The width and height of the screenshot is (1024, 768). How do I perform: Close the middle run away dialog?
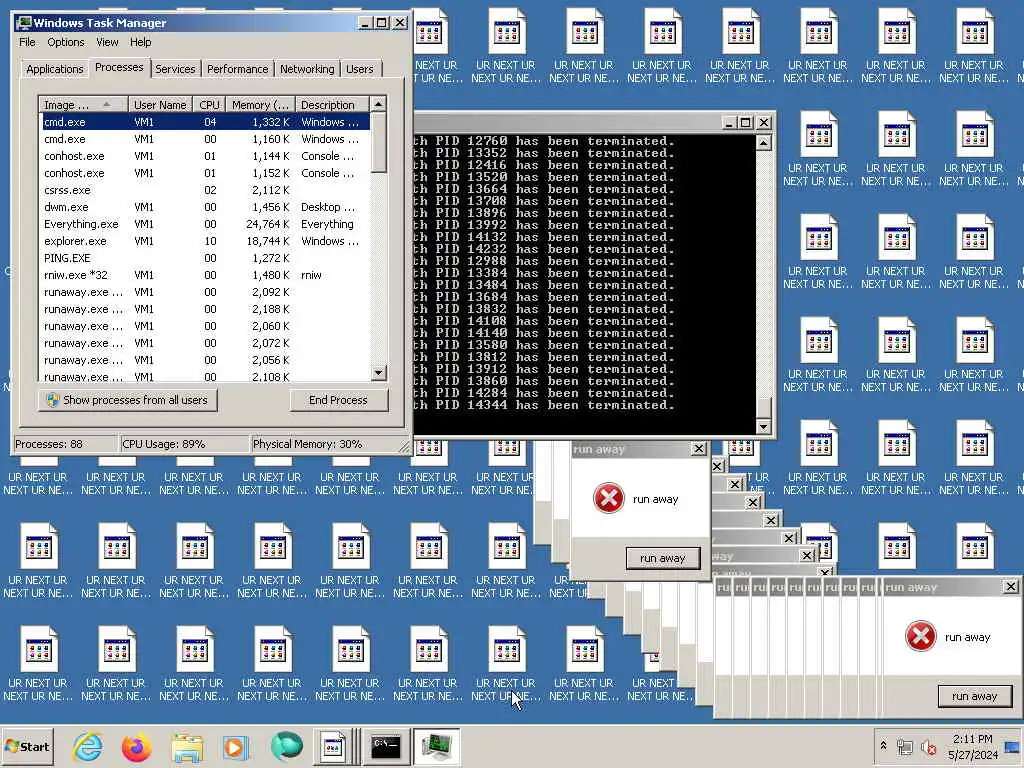point(698,449)
